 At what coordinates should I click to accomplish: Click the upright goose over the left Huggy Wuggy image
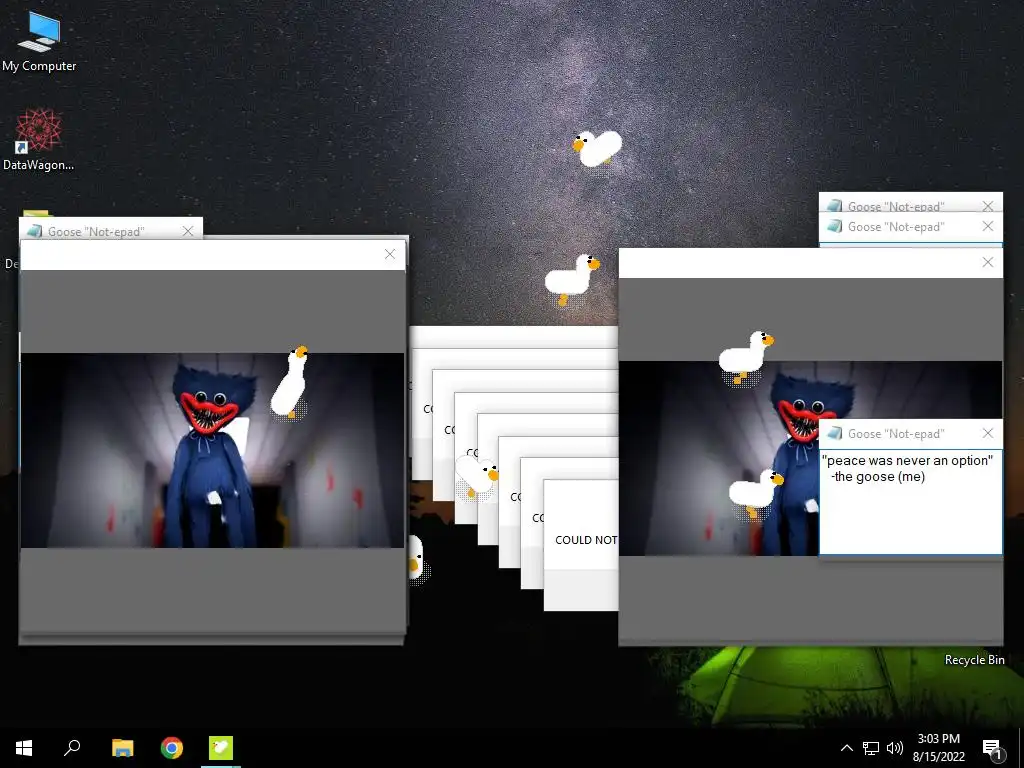[x=289, y=382]
